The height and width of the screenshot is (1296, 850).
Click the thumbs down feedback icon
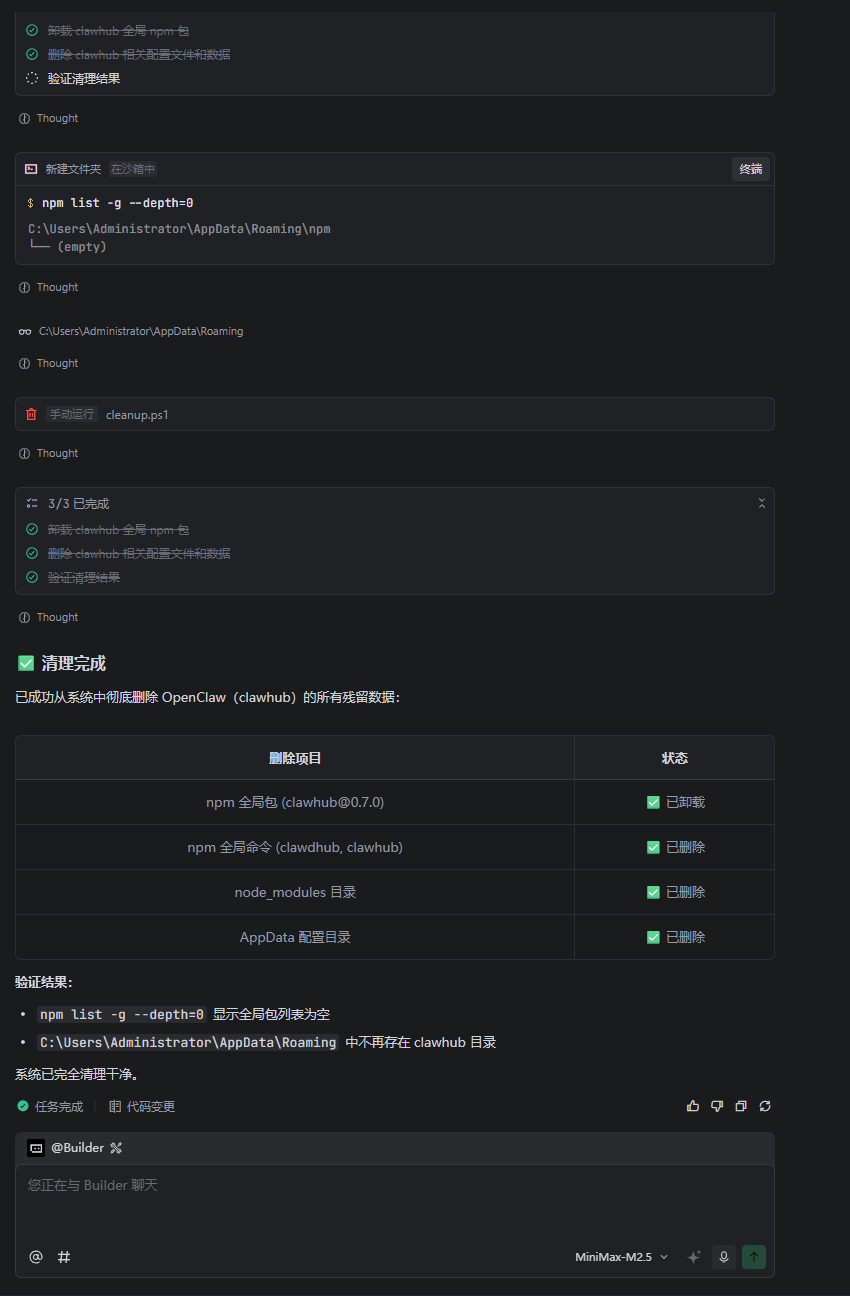pyautogui.click(x=717, y=1105)
